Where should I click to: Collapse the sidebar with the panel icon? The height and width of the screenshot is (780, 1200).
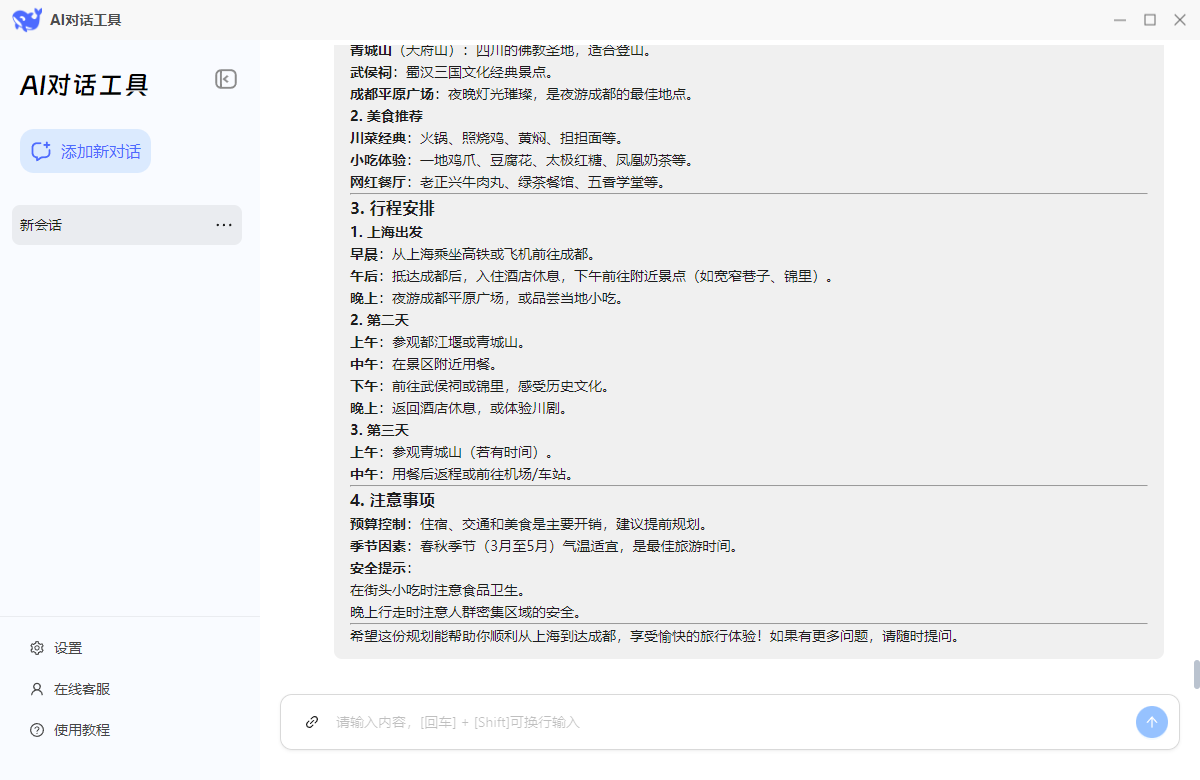226,79
